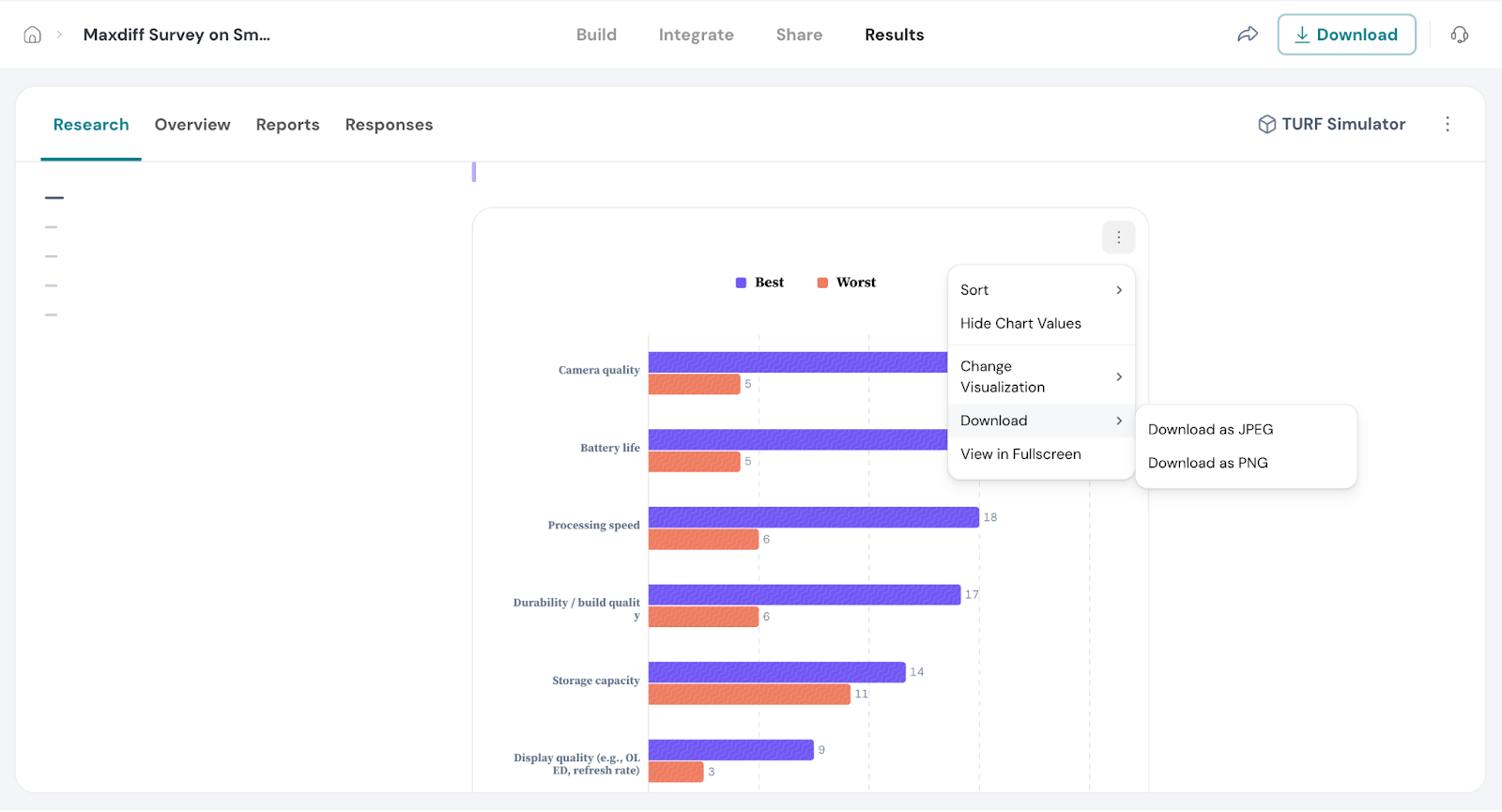The height and width of the screenshot is (812, 1502).
Task: Toggle the Best legend series
Action: pyautogui.click(x=759, y=283)
